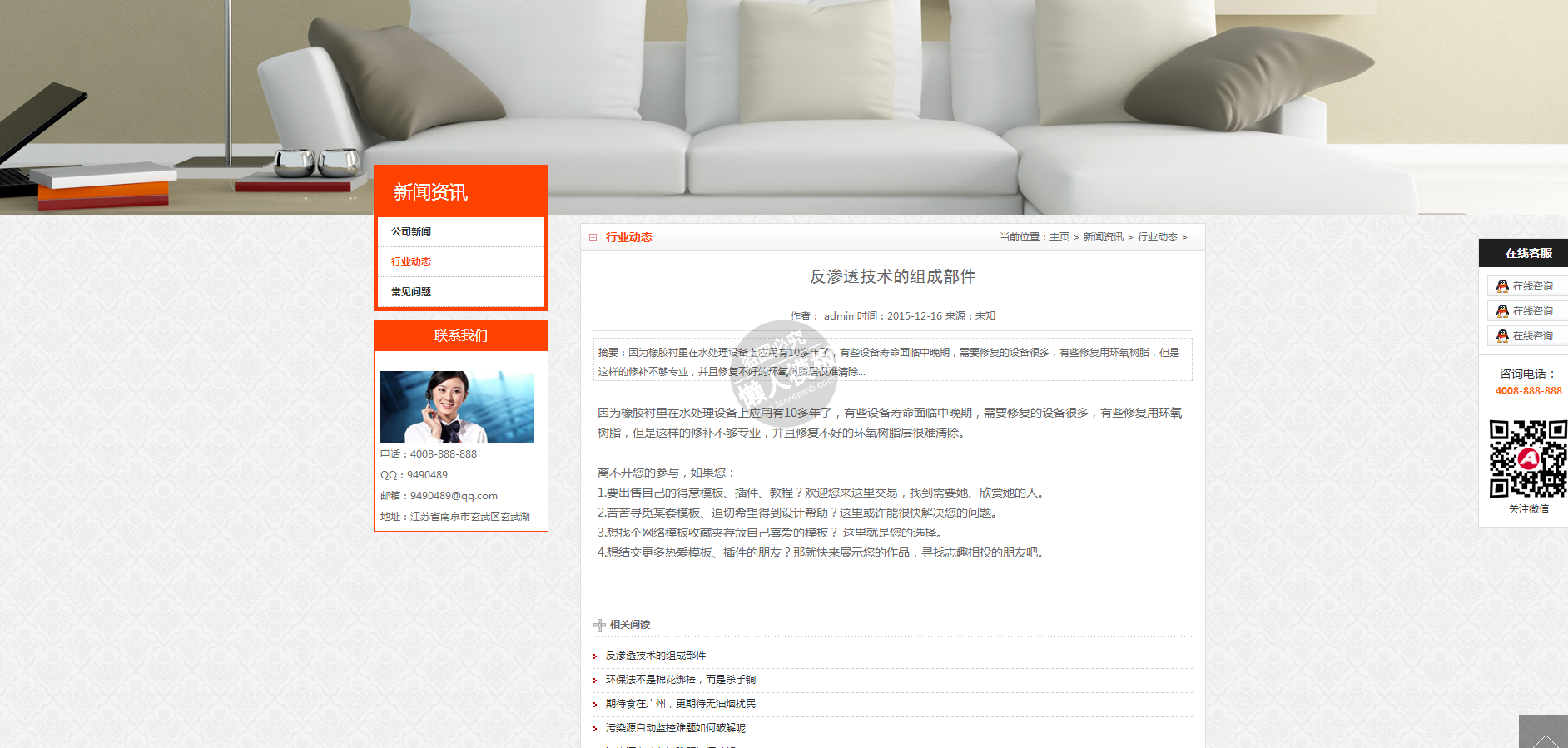The image size is (1568, 748).
Task: Click the bullet arrow before 污染源自动监控 article
Action: tap(595, 729)
